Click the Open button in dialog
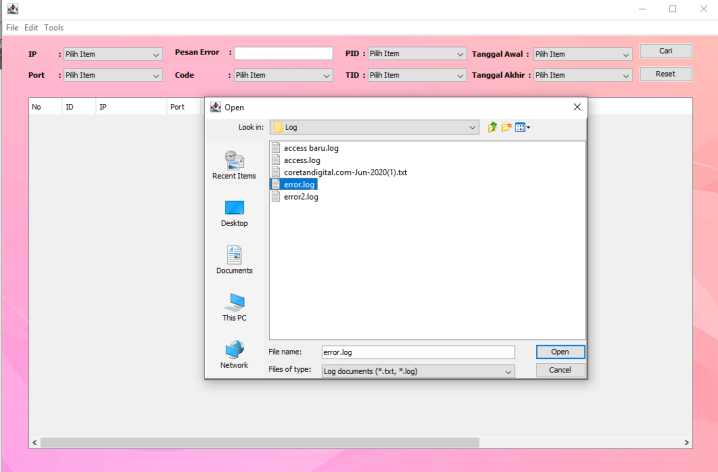 pos(560,352)
